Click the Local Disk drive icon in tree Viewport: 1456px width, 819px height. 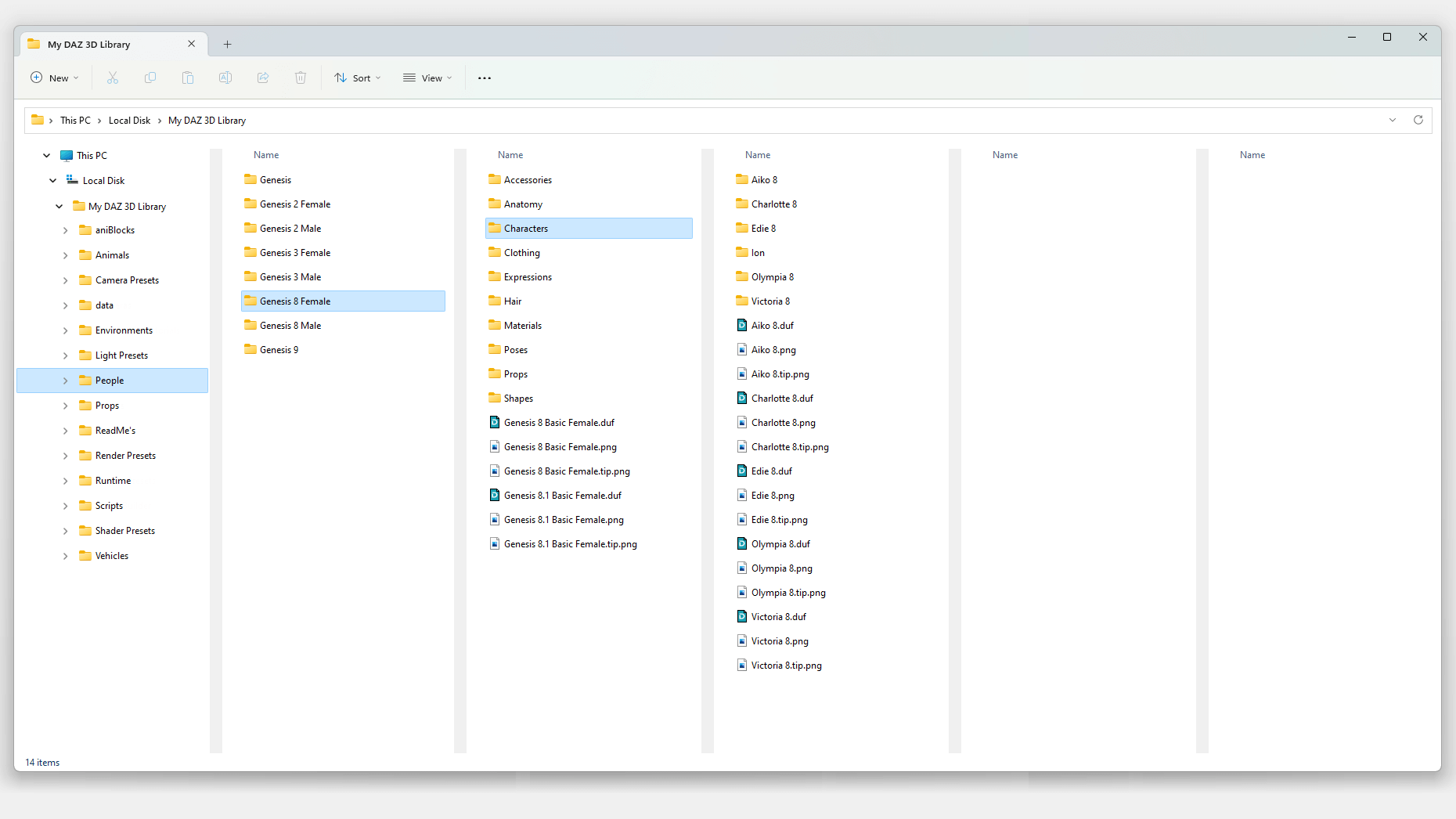tap(73, 180)
